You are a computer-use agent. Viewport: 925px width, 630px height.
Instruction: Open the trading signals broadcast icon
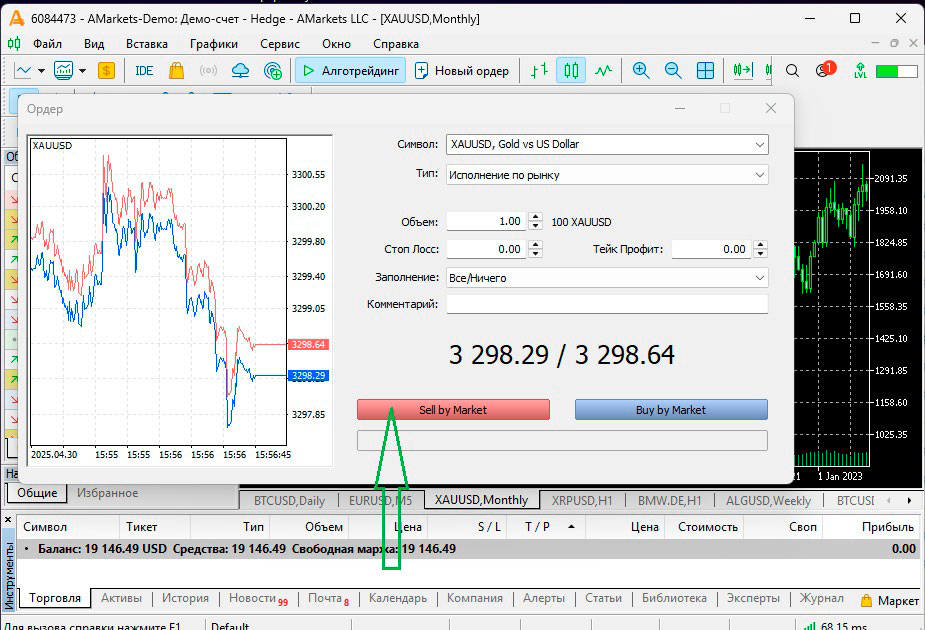coord(208,71)
